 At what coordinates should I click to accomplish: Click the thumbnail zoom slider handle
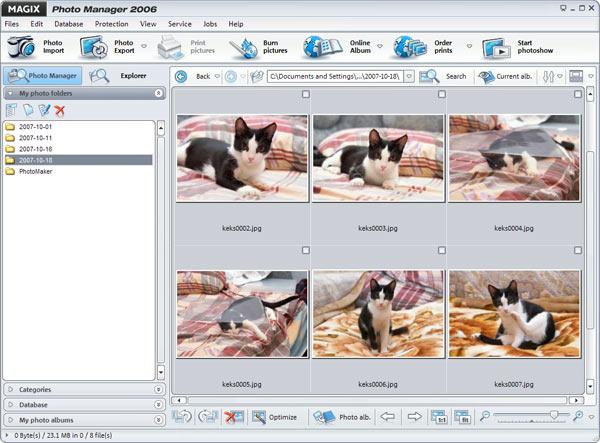554,414
